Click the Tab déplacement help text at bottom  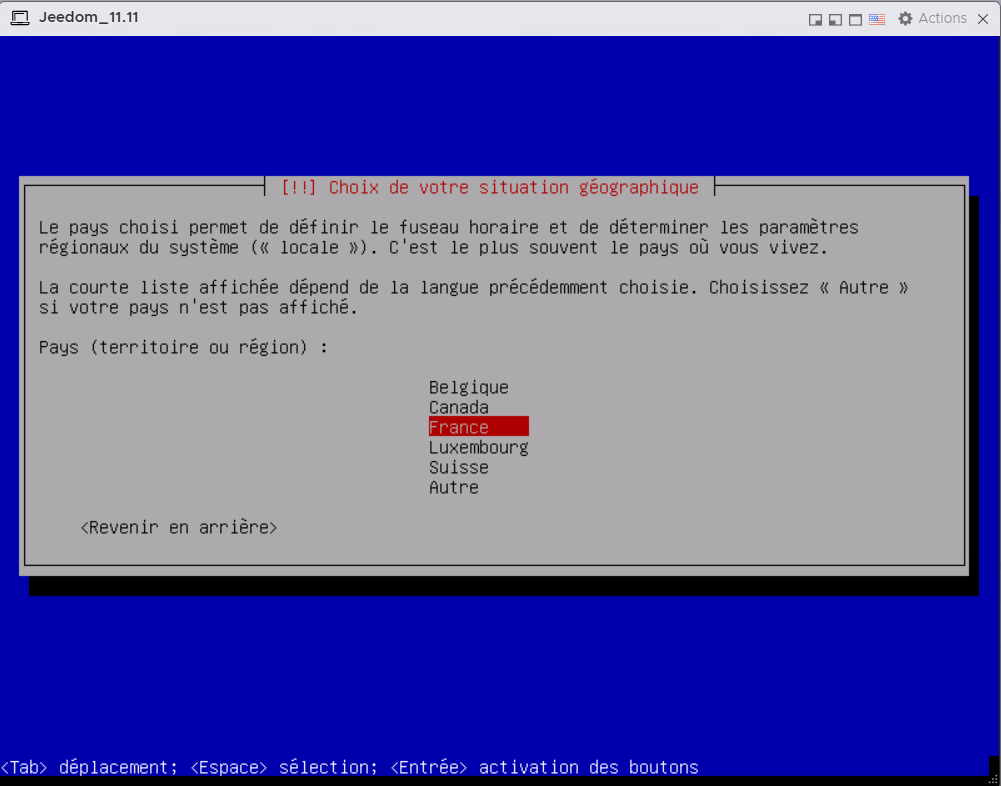pos(89,767)
